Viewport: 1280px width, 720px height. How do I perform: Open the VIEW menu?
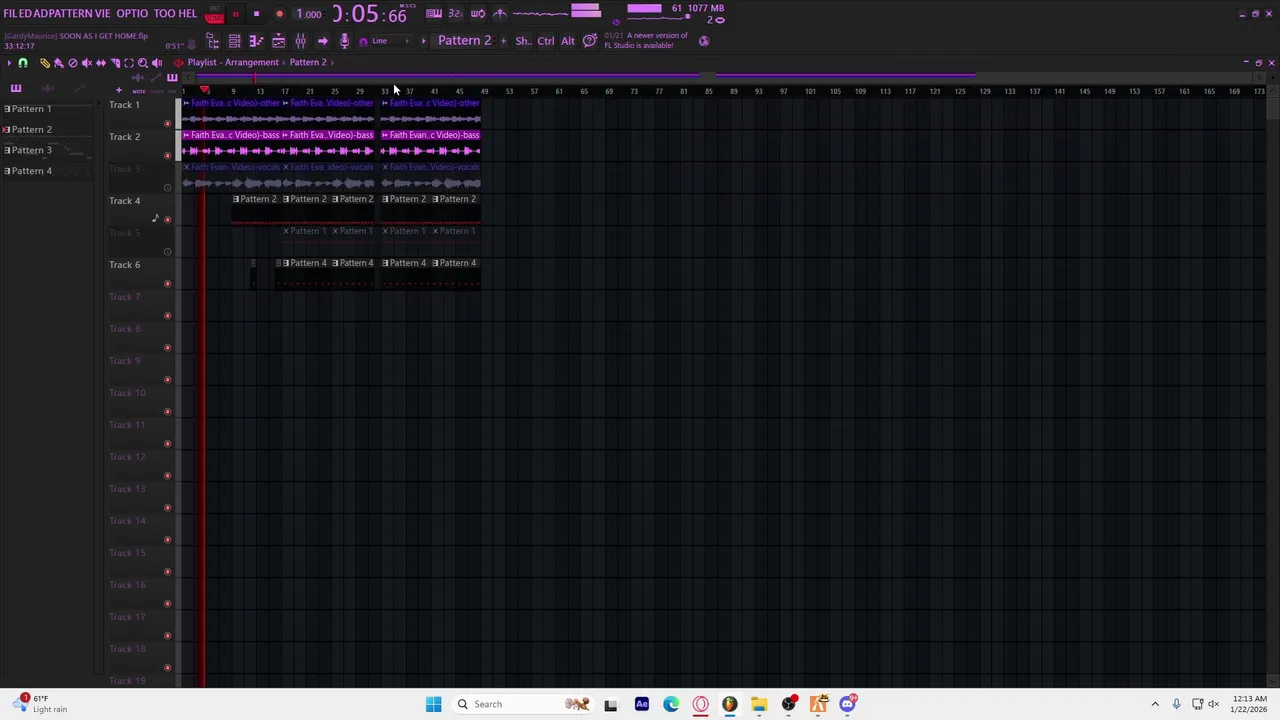click(103, 14)
